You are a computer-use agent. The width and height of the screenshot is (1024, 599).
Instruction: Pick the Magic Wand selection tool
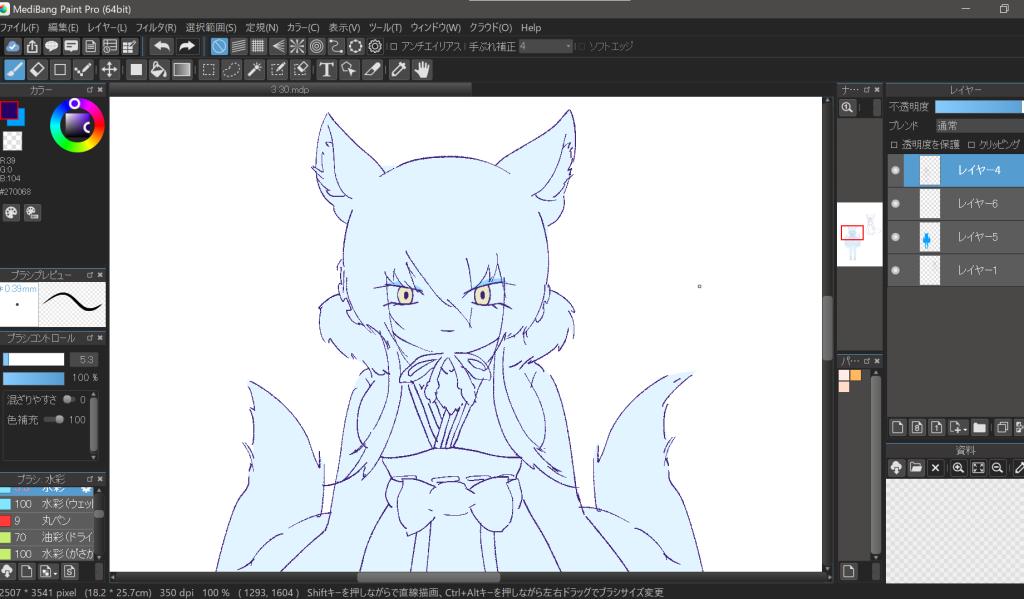(x=254, y=69)
